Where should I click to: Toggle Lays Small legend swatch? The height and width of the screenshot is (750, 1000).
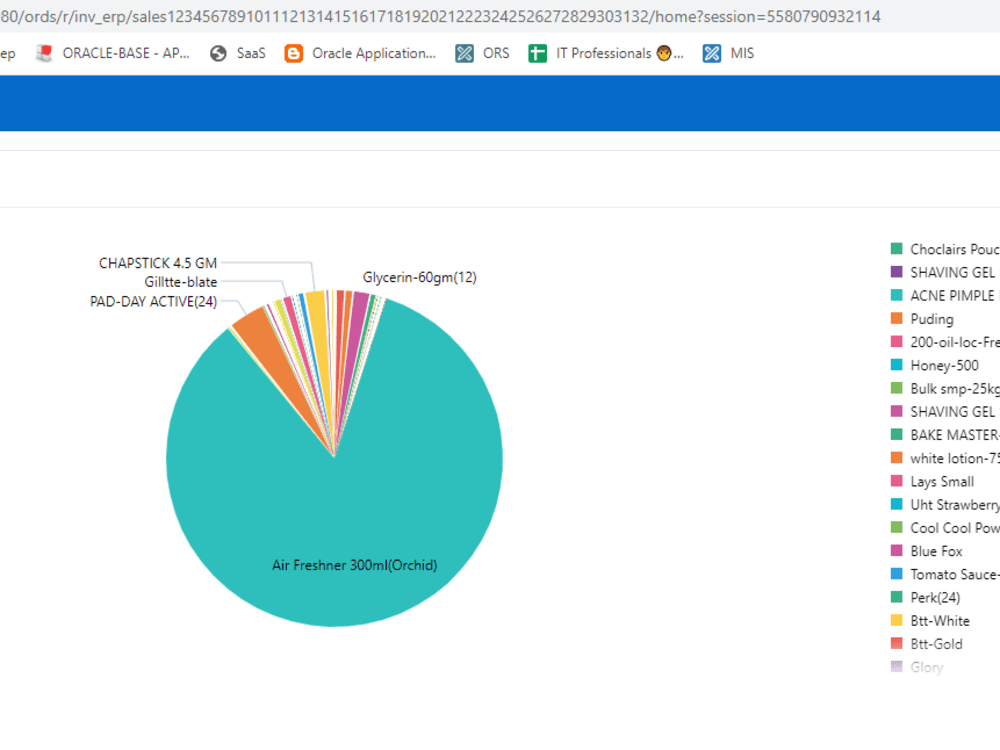pyautogui.click(x=897, y=481)
